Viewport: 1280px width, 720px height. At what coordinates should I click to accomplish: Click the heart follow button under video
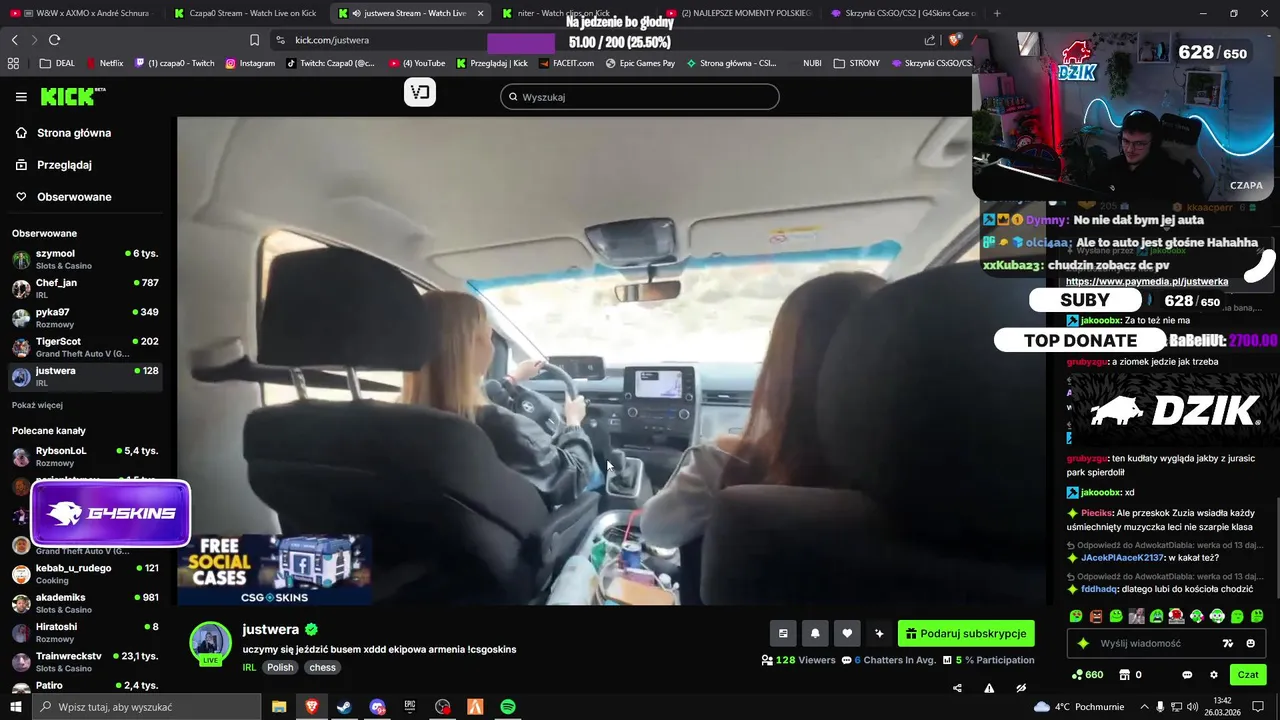847,633
